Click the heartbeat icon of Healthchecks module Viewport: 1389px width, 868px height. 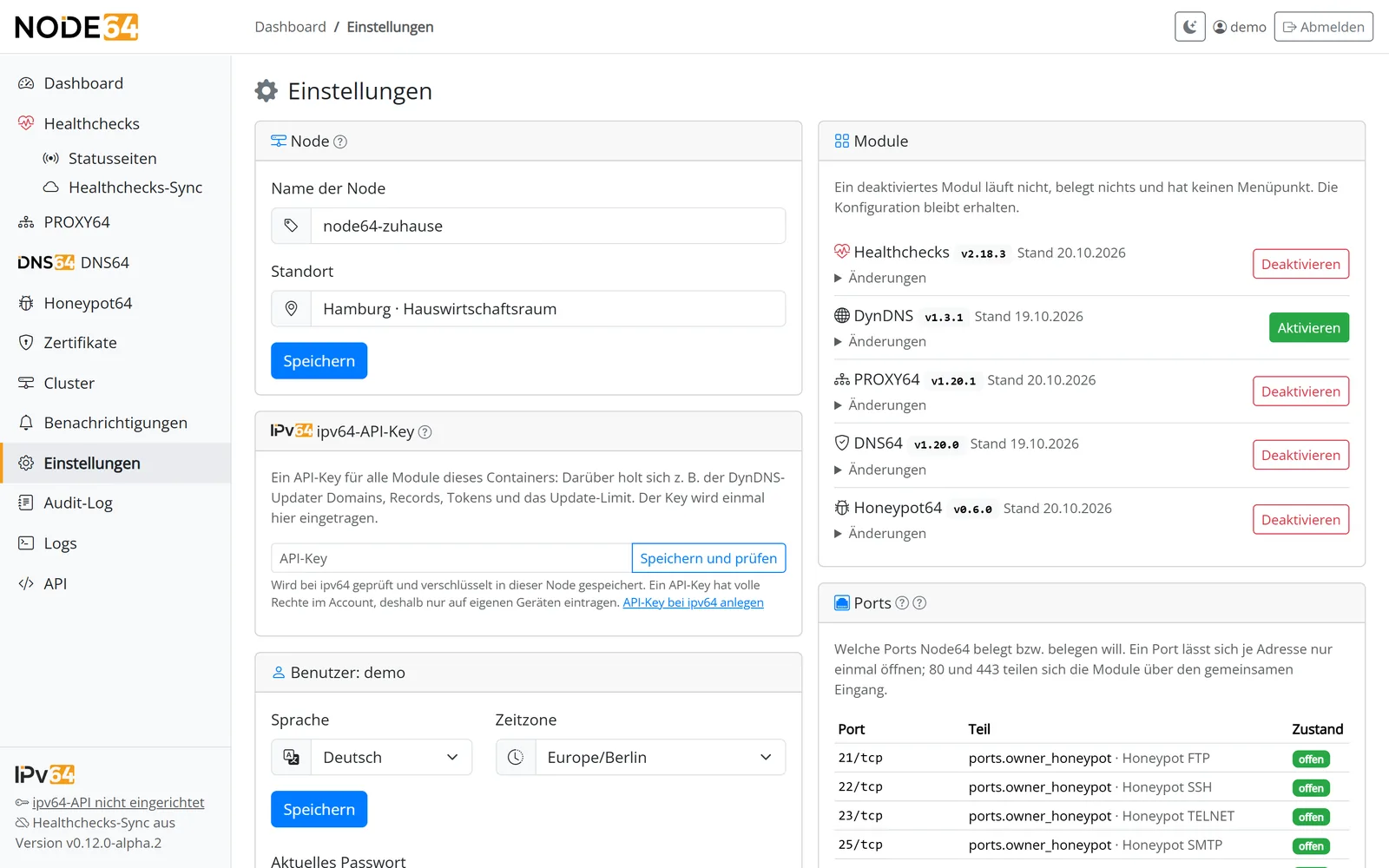[x=842, y=252]
